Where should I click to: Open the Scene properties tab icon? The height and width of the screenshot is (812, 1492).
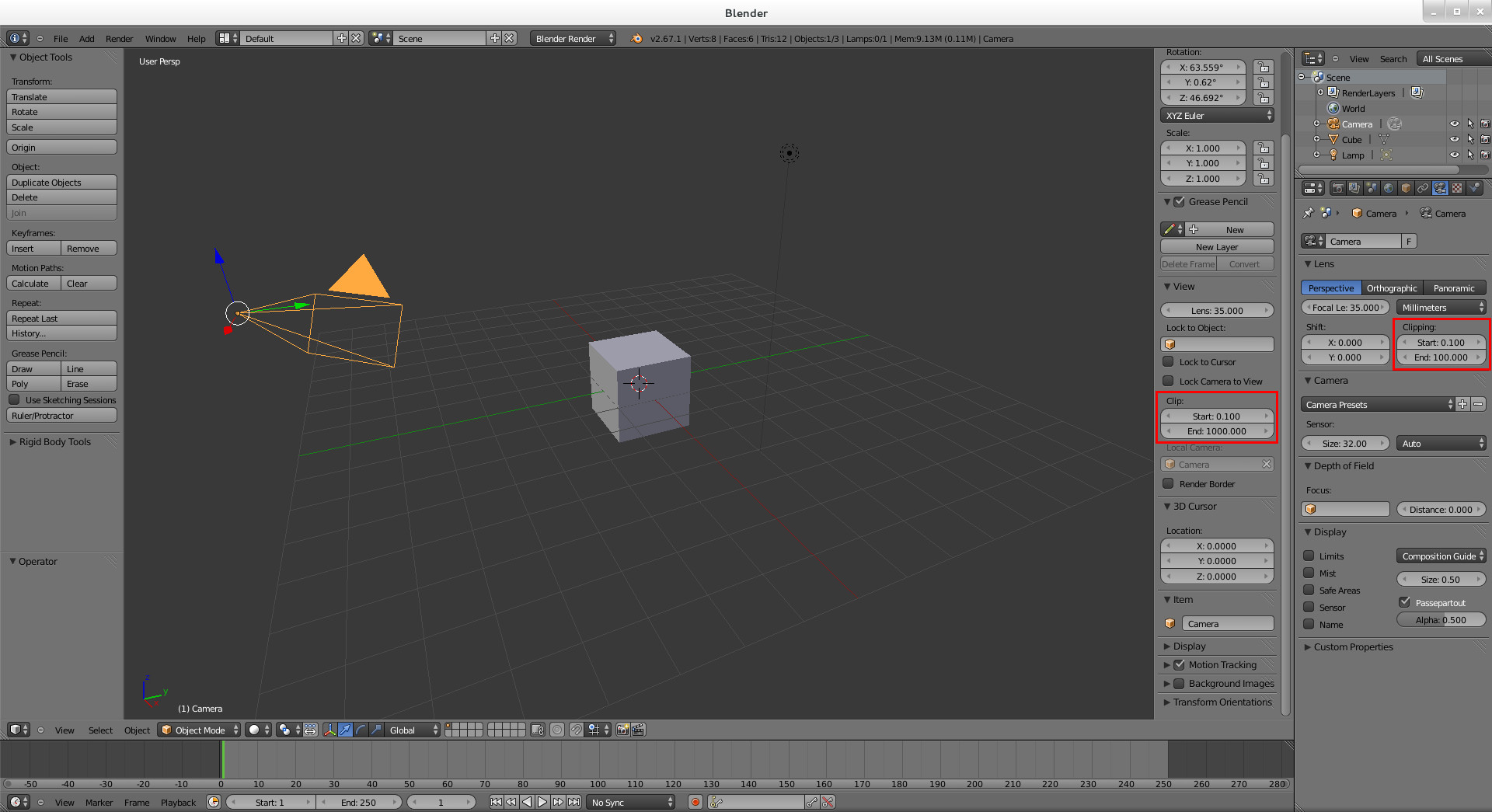click(x=1372, y=188)
